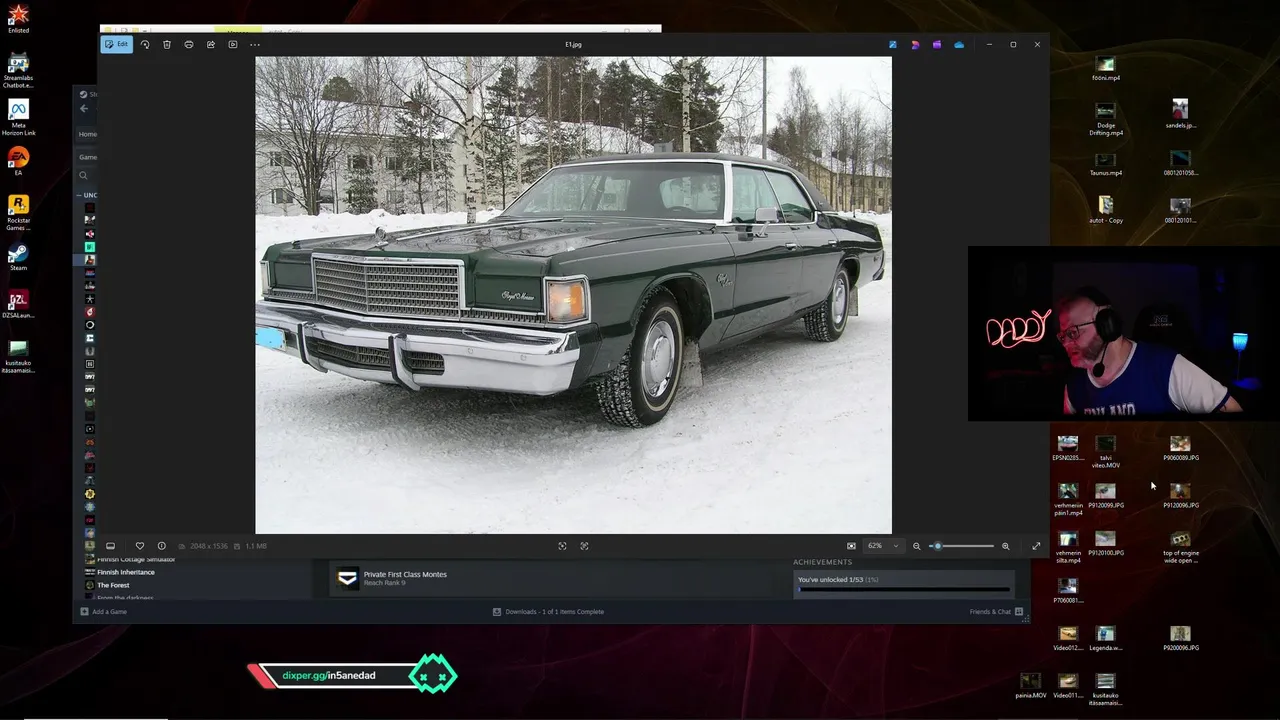
Task: Enter full screen in Photos
Action: (x=1036, y=546)
